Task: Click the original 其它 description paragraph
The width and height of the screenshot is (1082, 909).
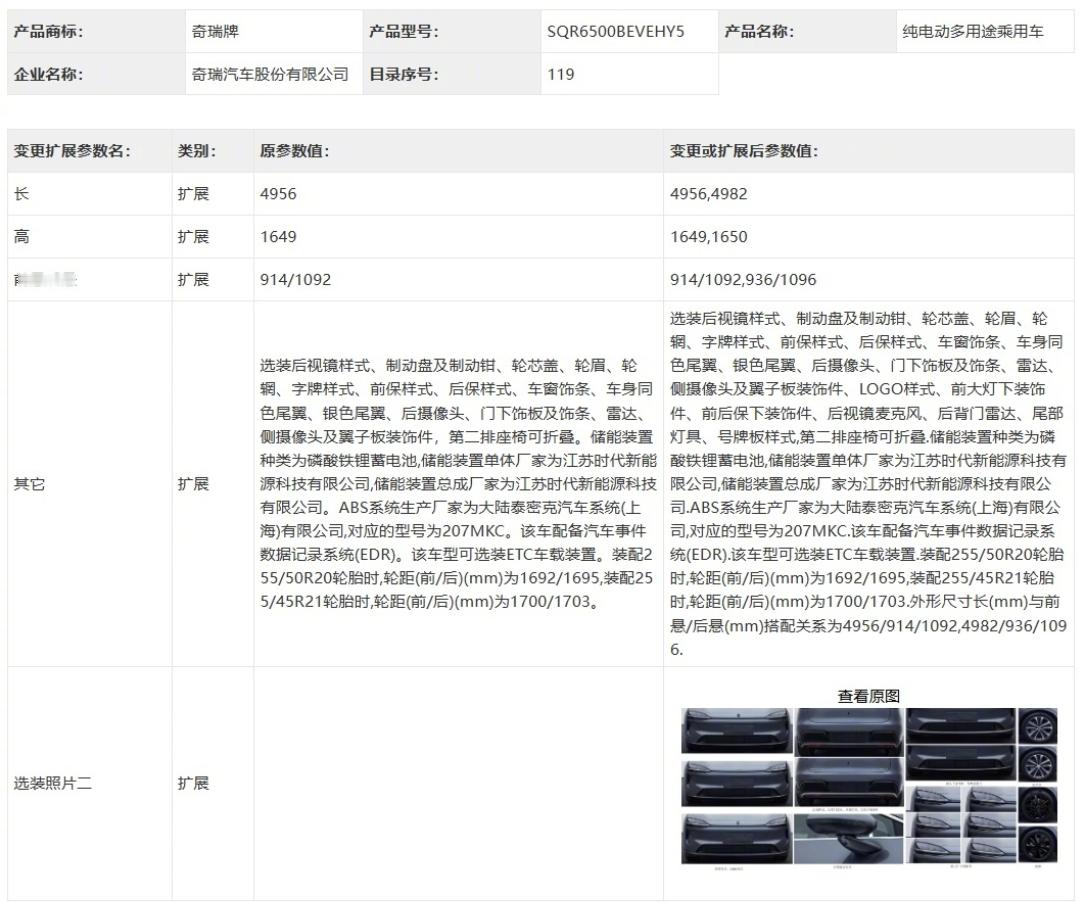Action: [x=458, y=484]
